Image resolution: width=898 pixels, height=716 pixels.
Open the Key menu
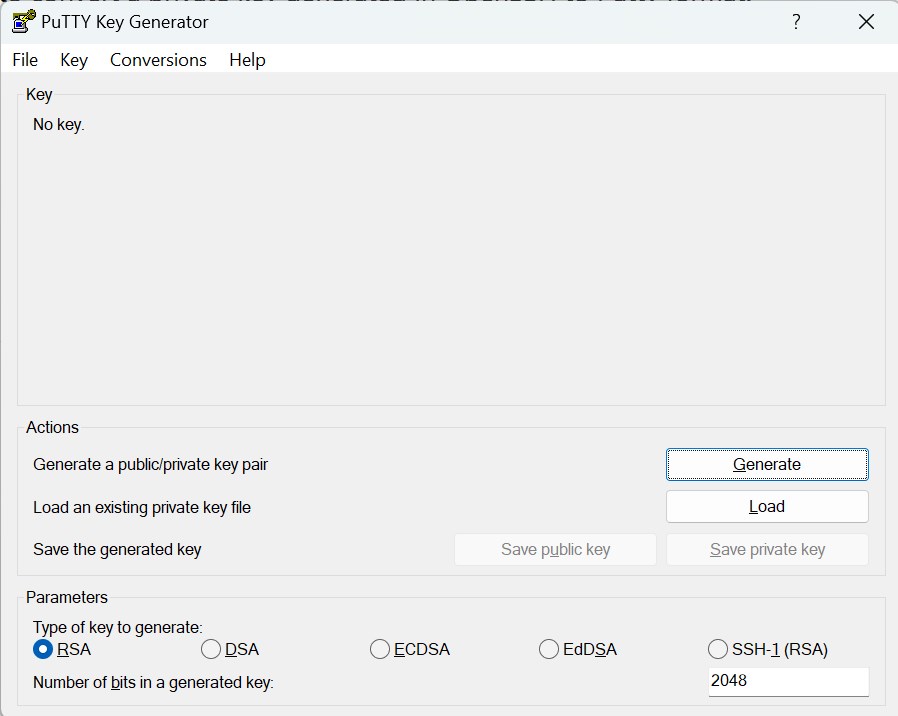pyautogui.click(x=74, y=60)
